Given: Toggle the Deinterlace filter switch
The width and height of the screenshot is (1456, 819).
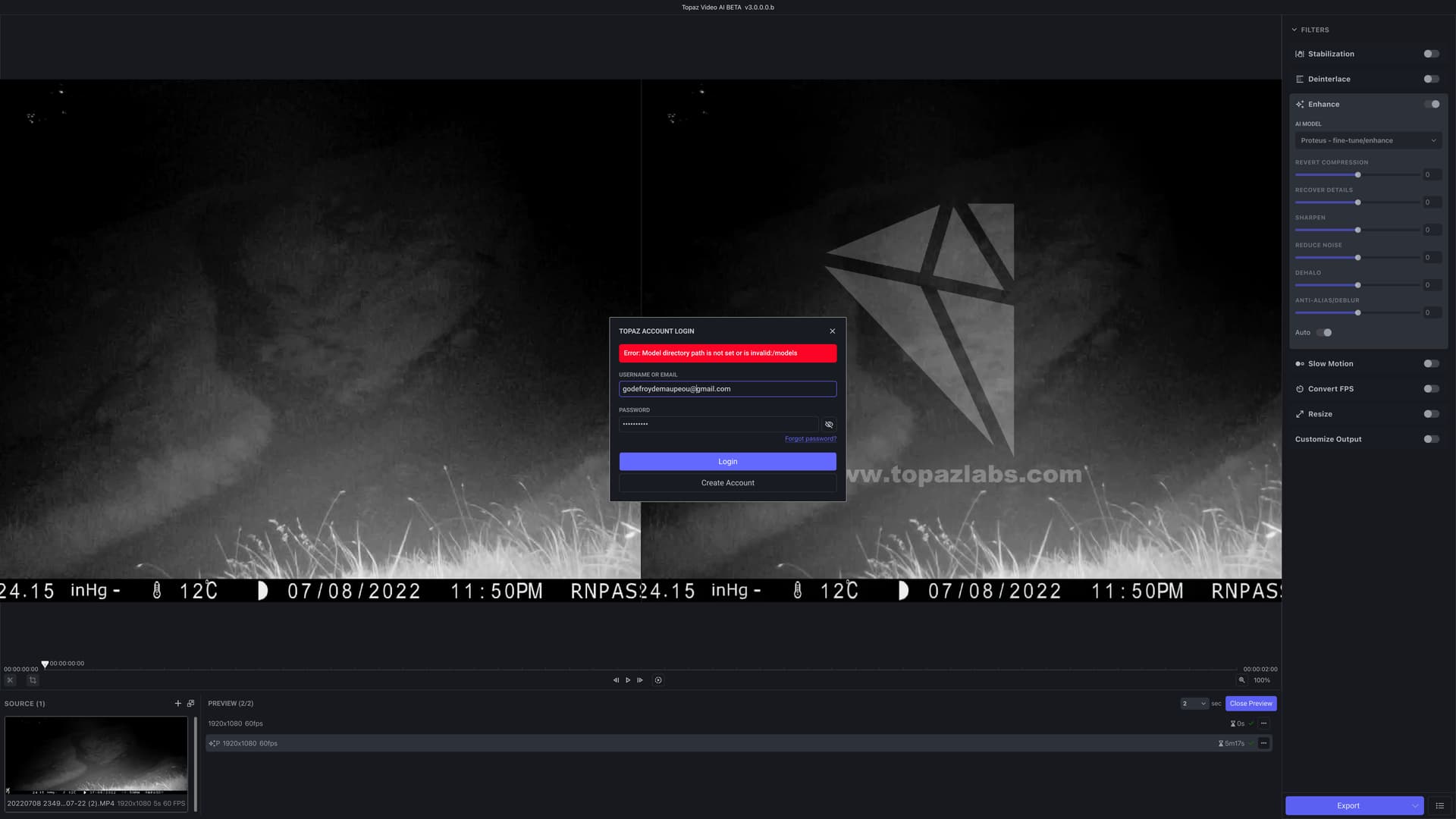Looking at the screenshot, I should click(x=1431, y=79).
